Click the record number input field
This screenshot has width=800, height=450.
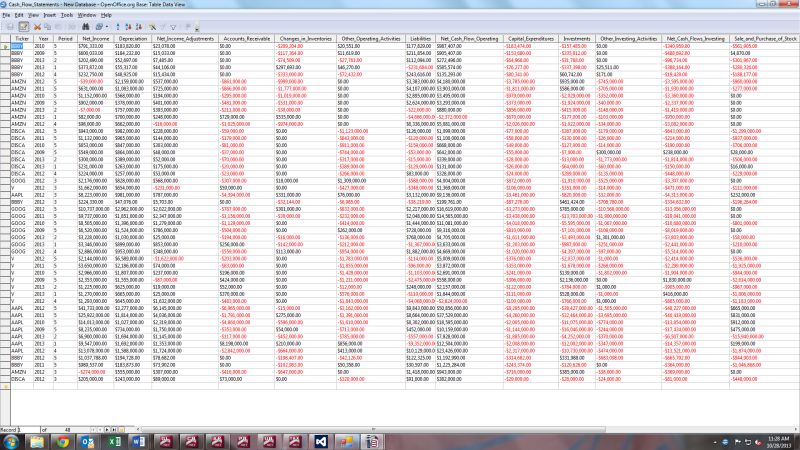29,430
